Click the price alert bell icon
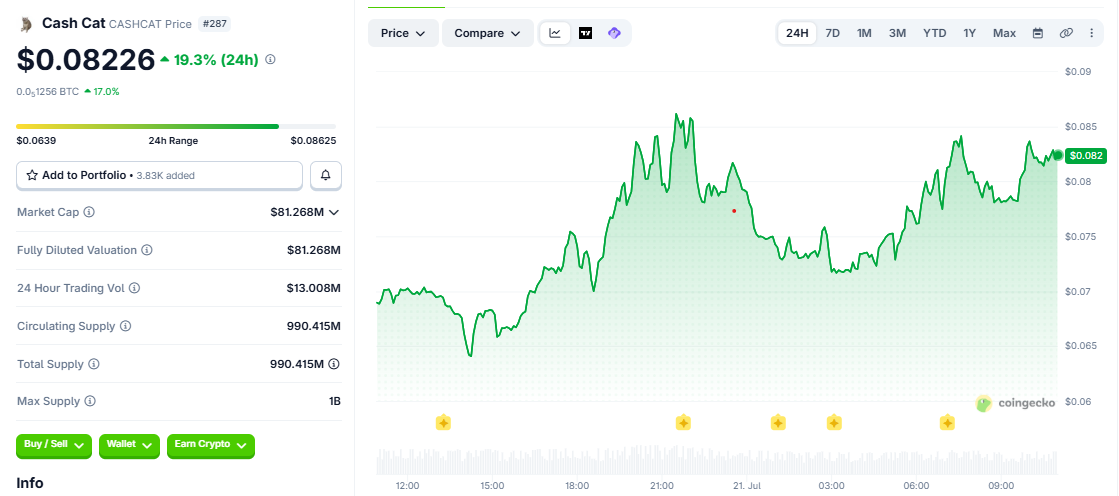The height and width of the screenshot is (496, 1119). click(x=325, y=175)
